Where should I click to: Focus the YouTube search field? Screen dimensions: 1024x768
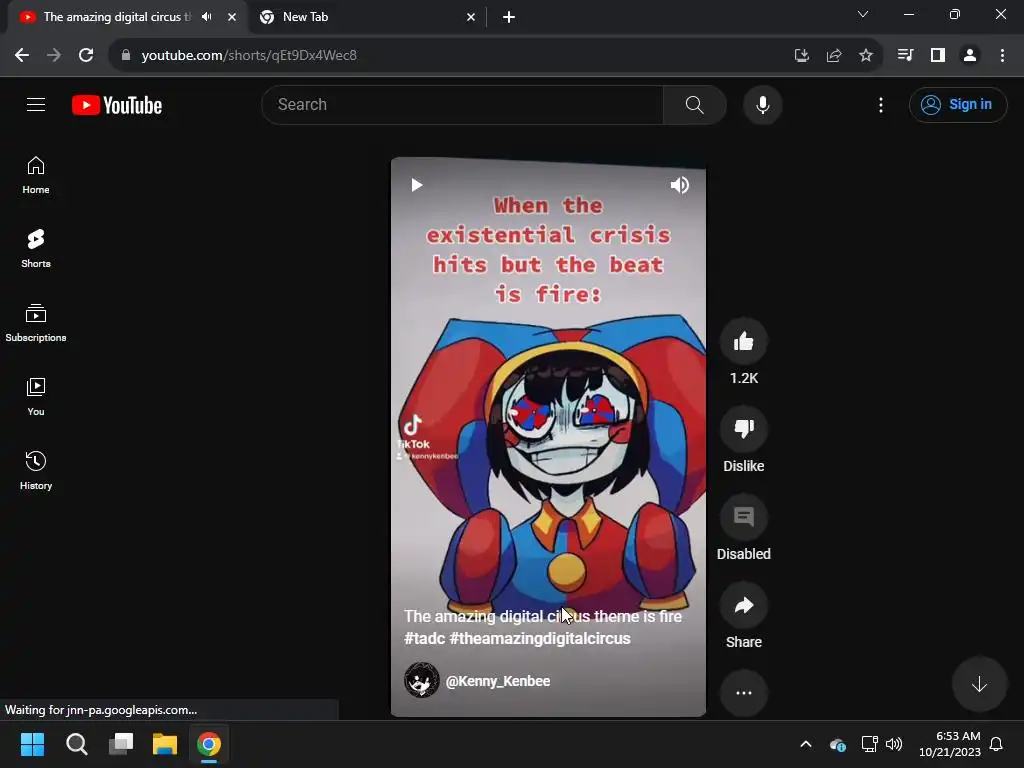click(462, 104)
